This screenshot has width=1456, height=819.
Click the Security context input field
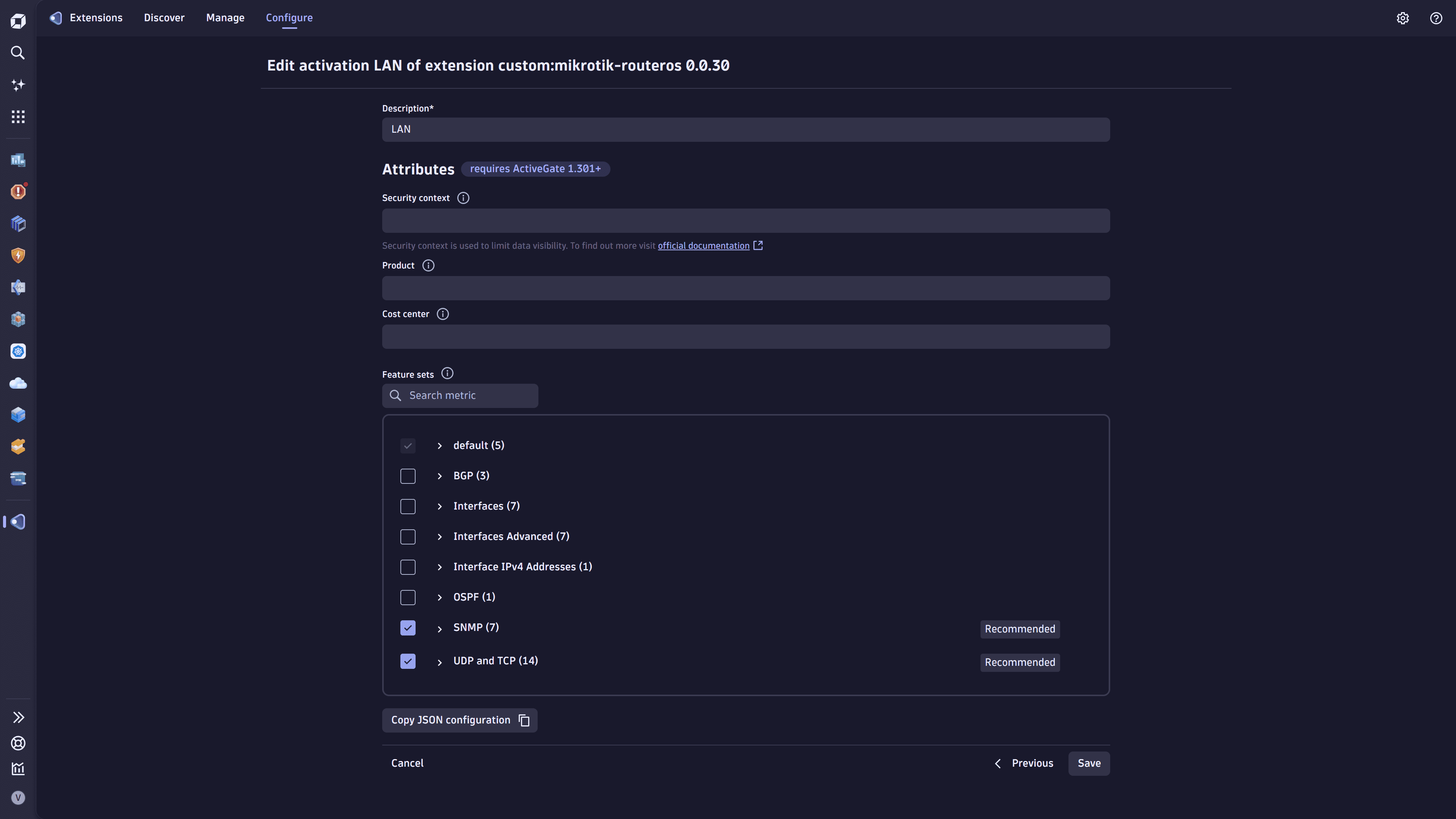[745, 220]
